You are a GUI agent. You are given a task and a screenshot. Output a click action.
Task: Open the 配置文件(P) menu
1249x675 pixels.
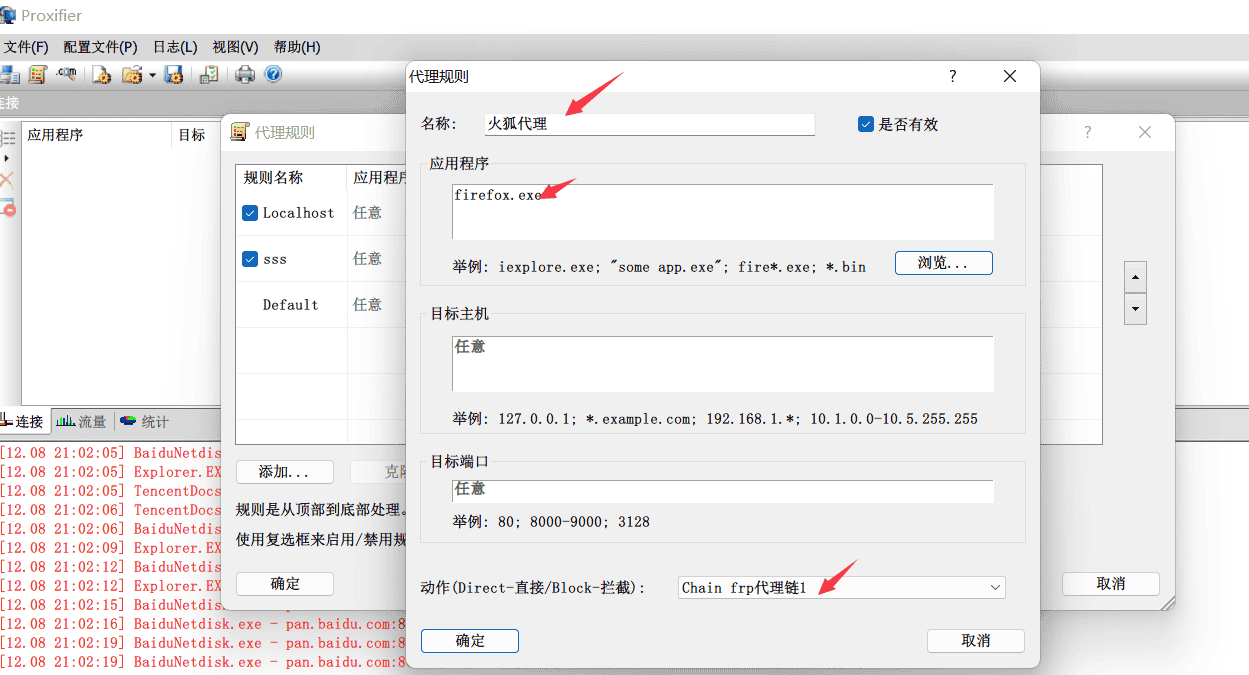click(x=100, y=47)
